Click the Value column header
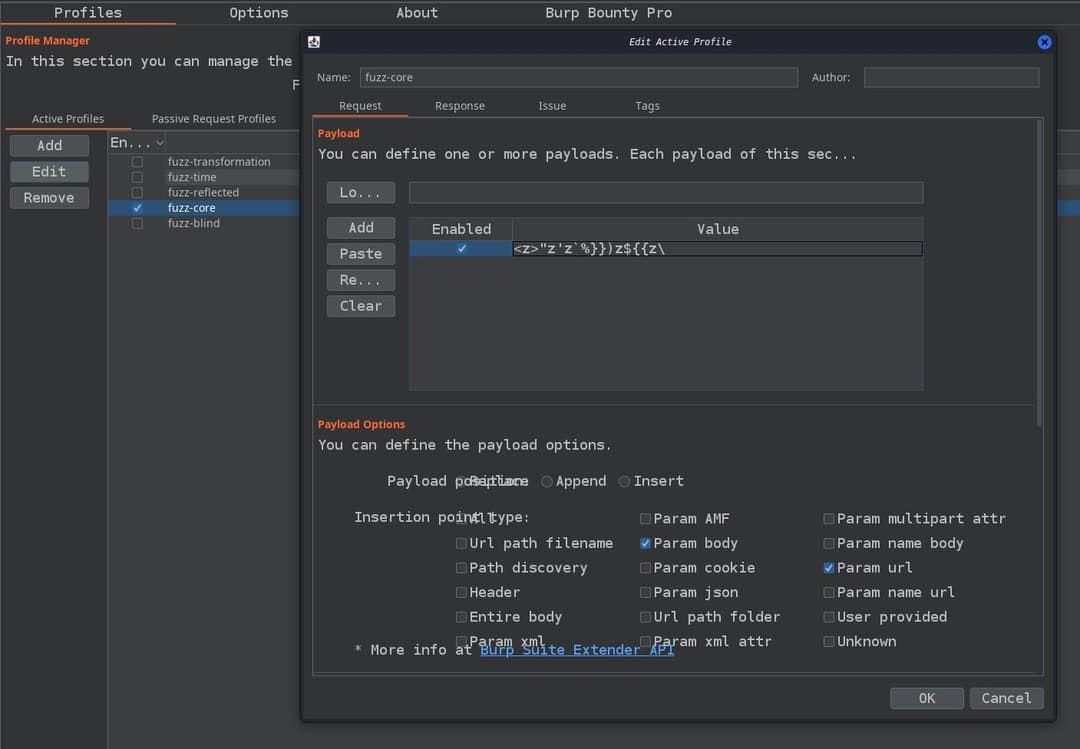Viewport: 1080px width, 749px height. (717, 229)
